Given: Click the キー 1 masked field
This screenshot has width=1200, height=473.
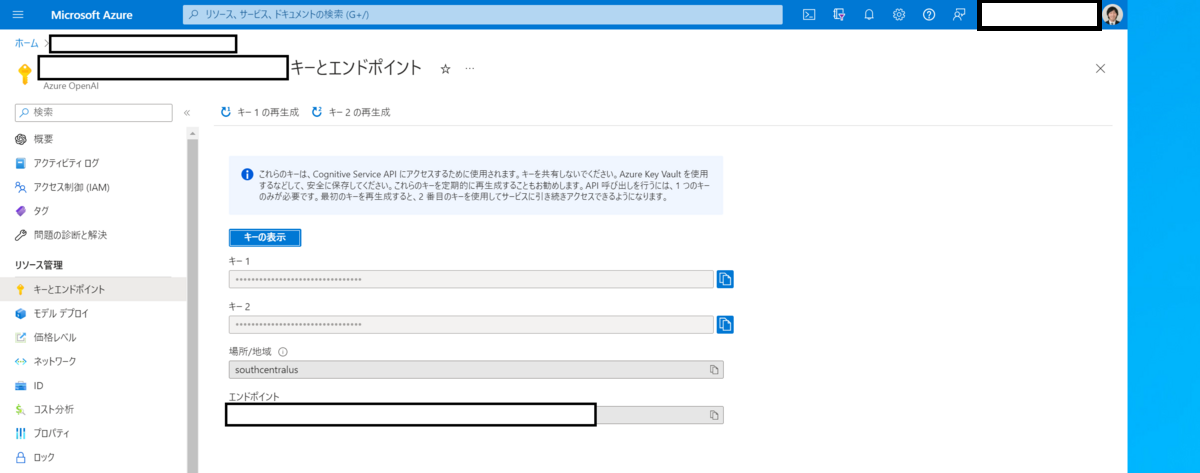Looking at the screenshot, I should click(471, 279).
